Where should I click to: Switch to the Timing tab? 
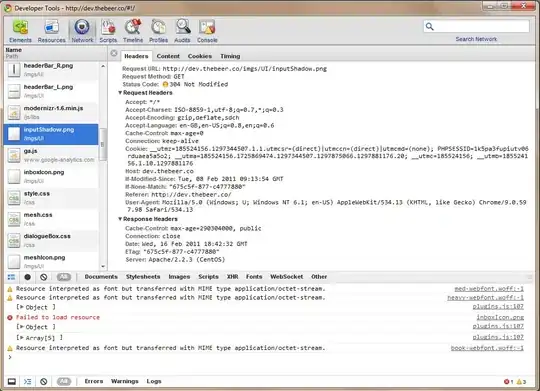230,56
